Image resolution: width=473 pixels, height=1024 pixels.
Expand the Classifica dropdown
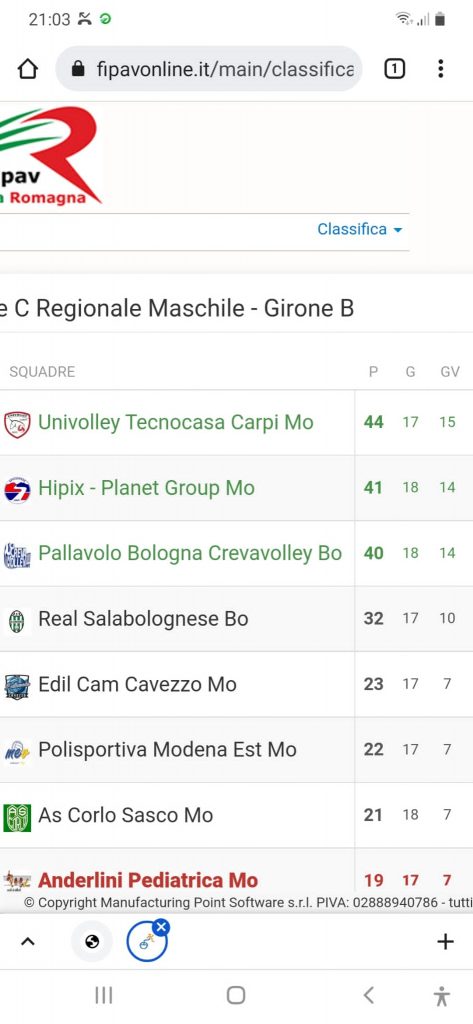[x=359, y=229]
